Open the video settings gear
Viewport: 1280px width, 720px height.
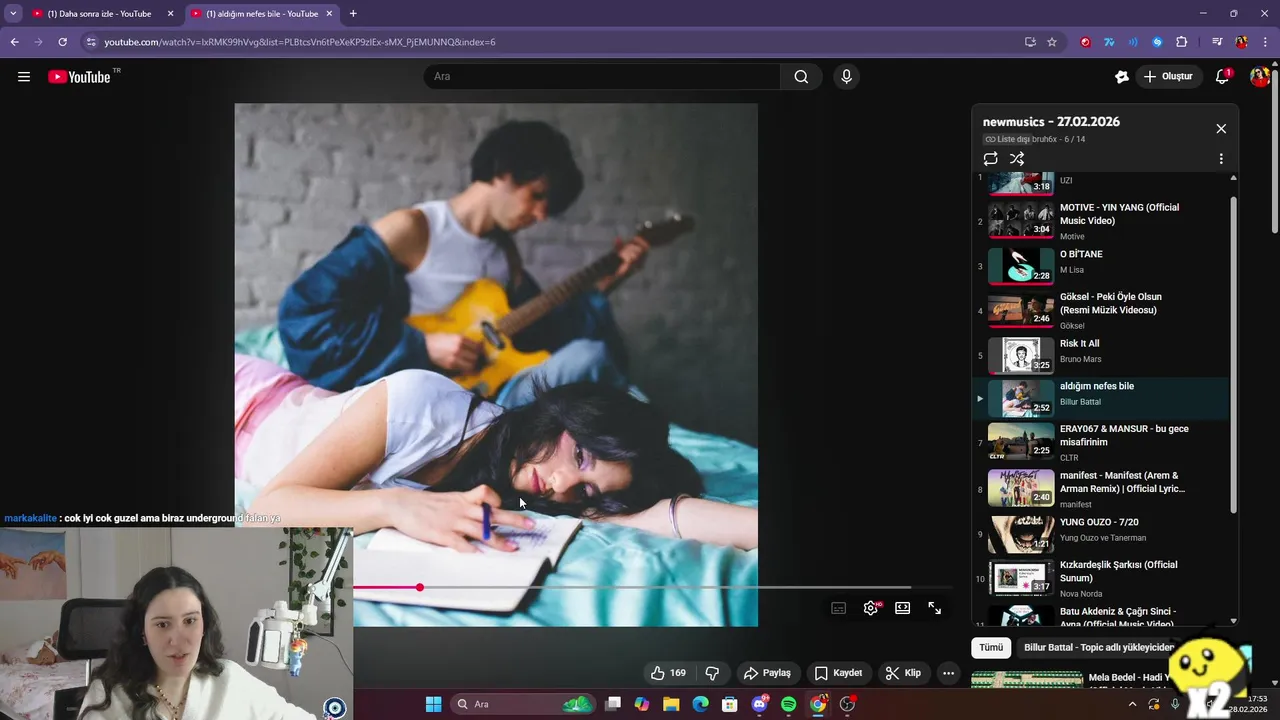coord(871,608)
